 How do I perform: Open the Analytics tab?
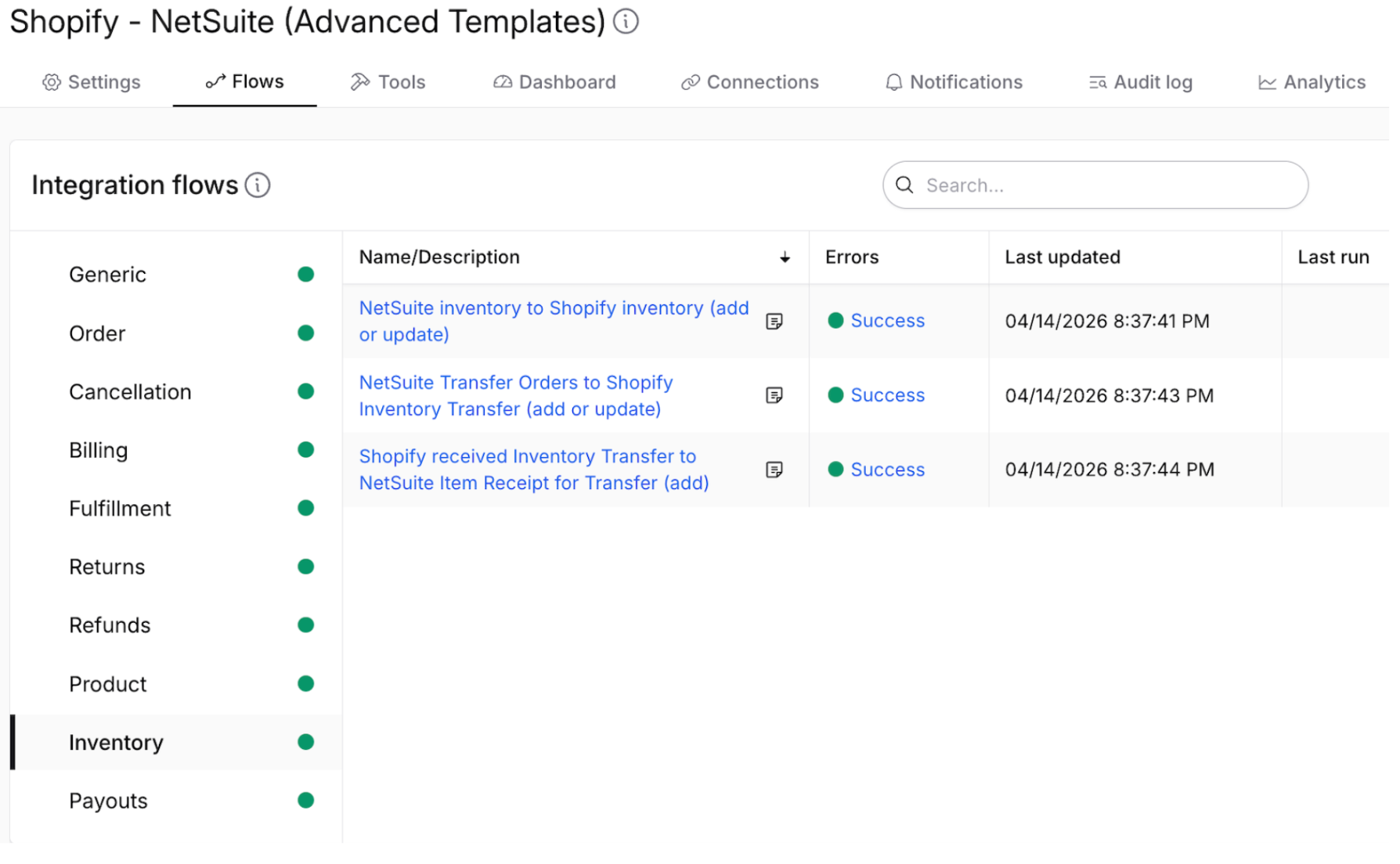1312,82
